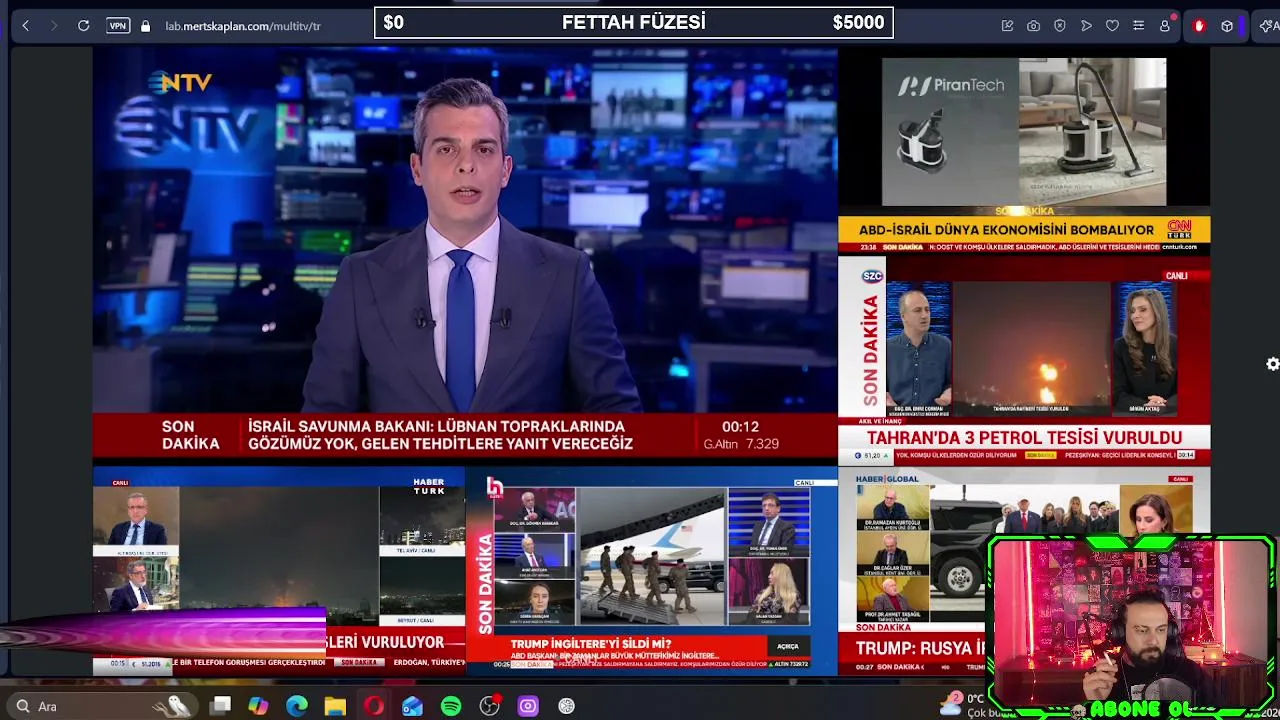Open Task View from the taskbar
1280x720 pixels.
(221, 706)
